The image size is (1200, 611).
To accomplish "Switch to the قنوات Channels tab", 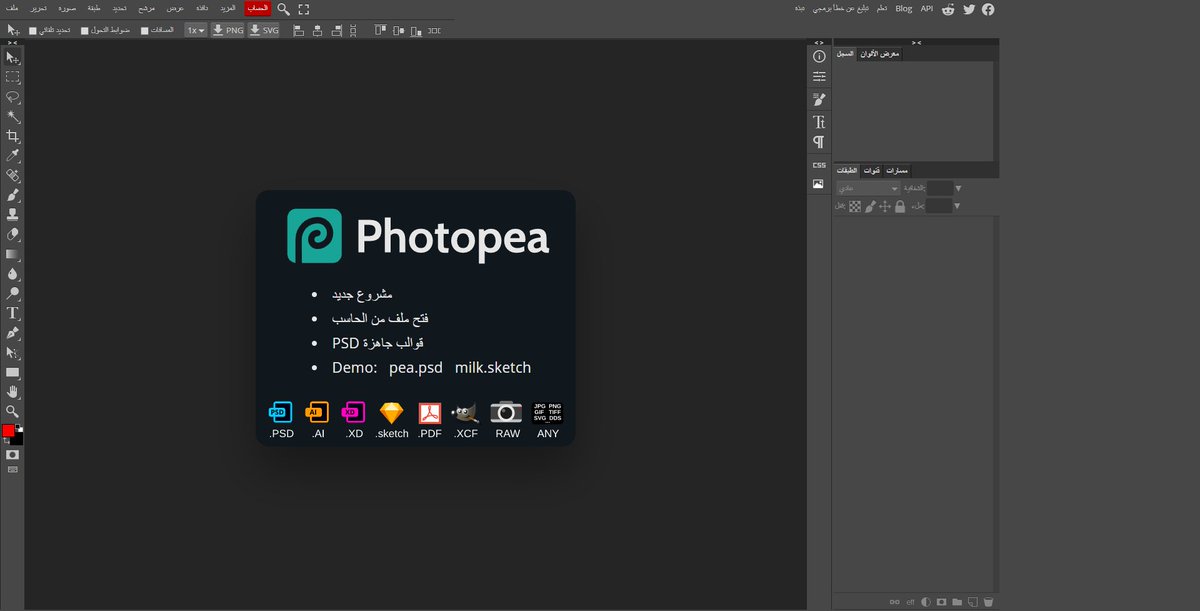I will tap(871, 171).
